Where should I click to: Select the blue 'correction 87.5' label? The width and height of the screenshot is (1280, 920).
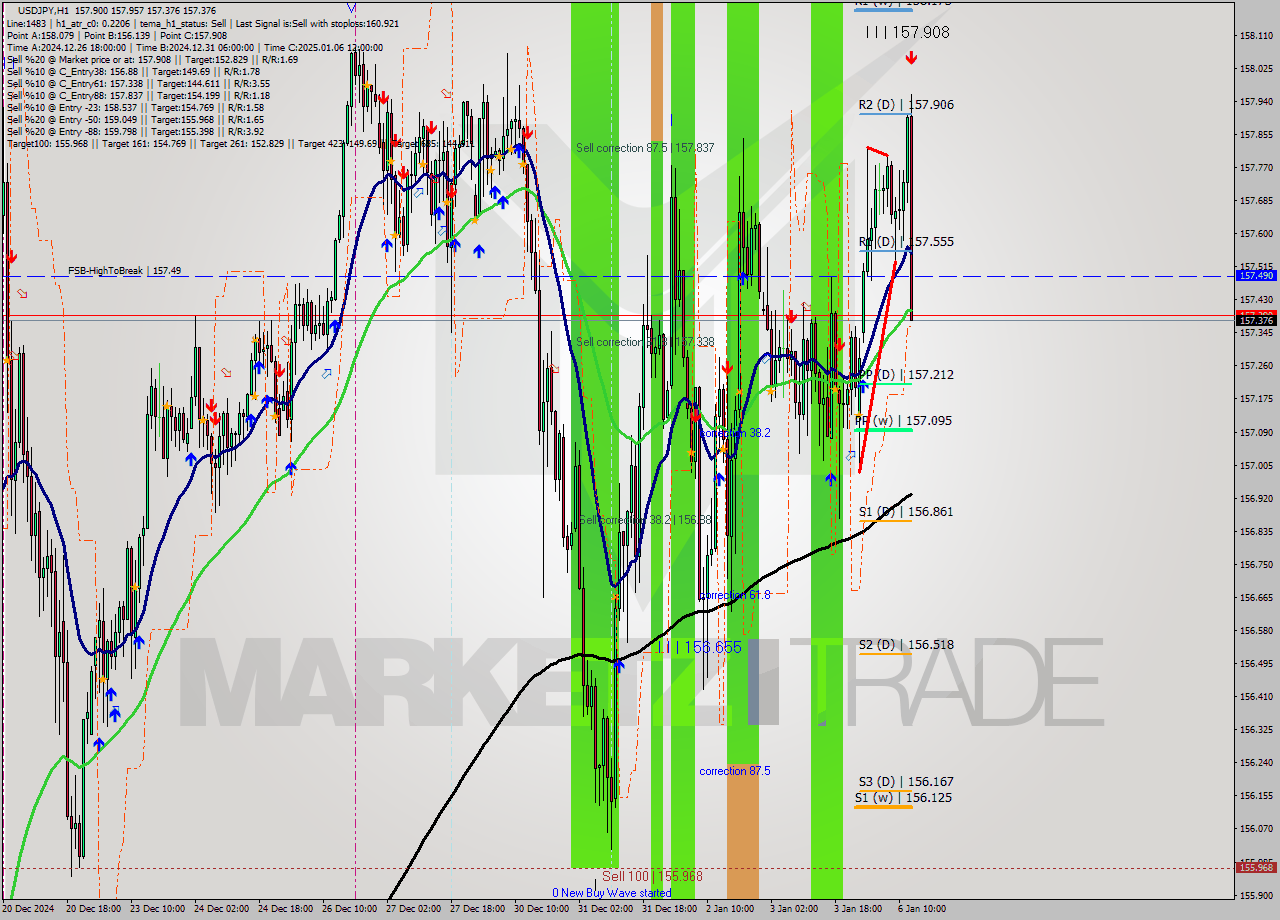coord(735,771)
